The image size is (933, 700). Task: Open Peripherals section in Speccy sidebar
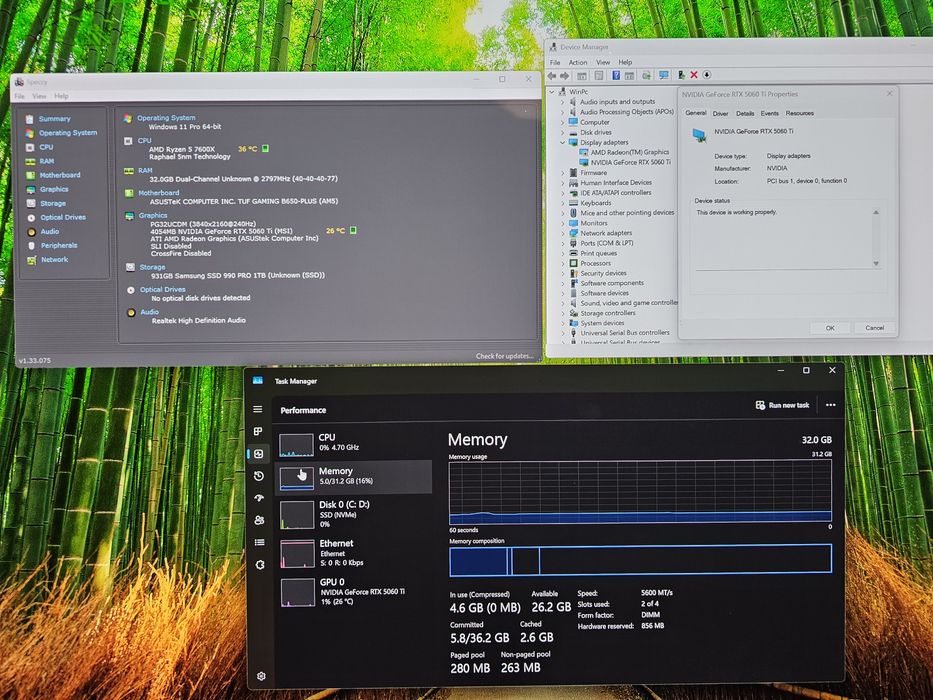click(59, 245)
